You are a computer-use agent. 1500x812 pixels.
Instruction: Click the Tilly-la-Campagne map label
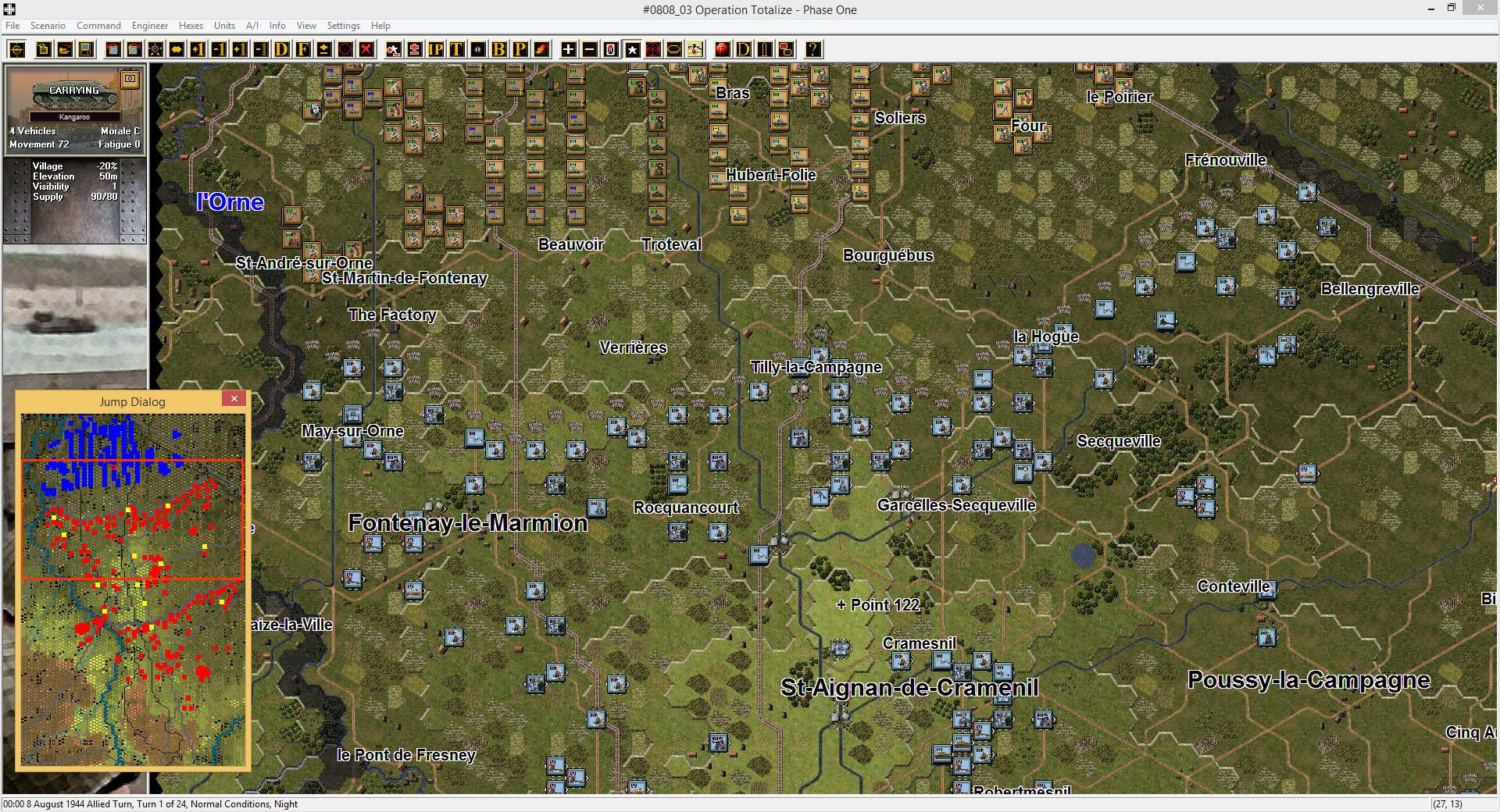(816, 367)
